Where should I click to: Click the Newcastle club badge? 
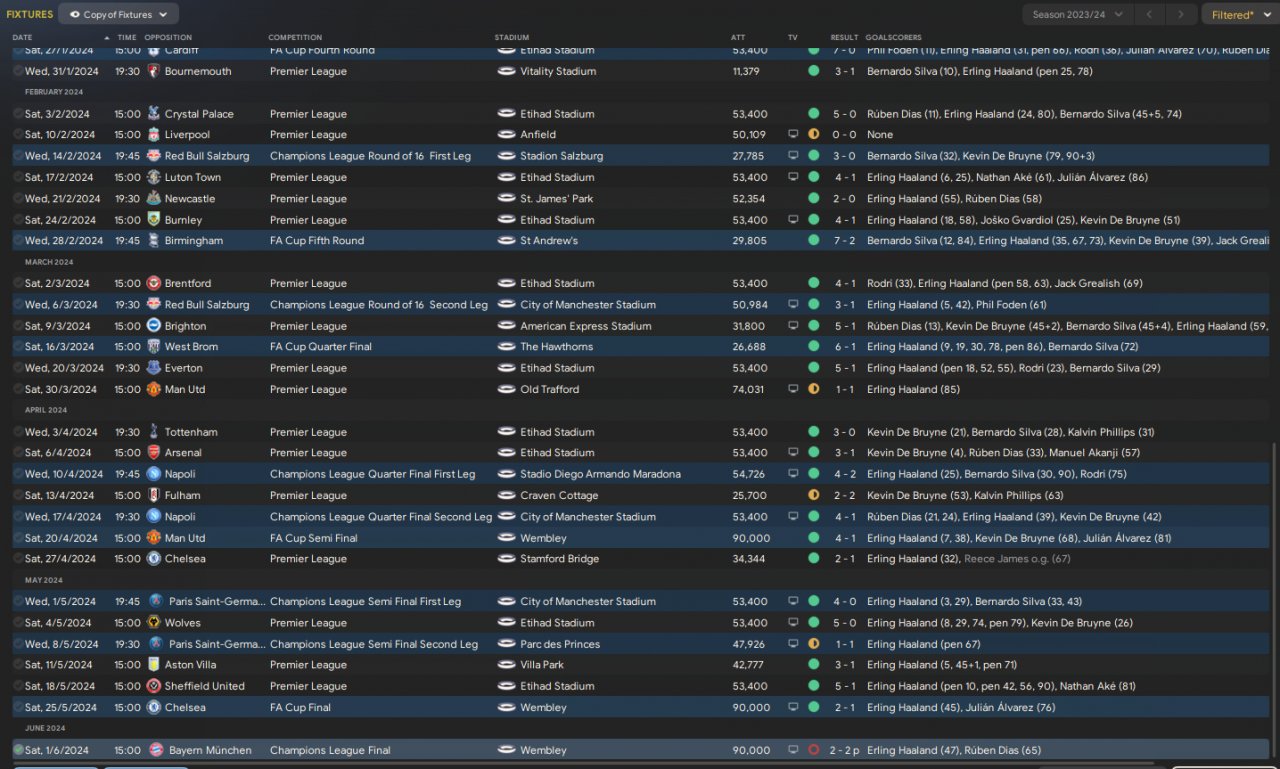[154, 198]
